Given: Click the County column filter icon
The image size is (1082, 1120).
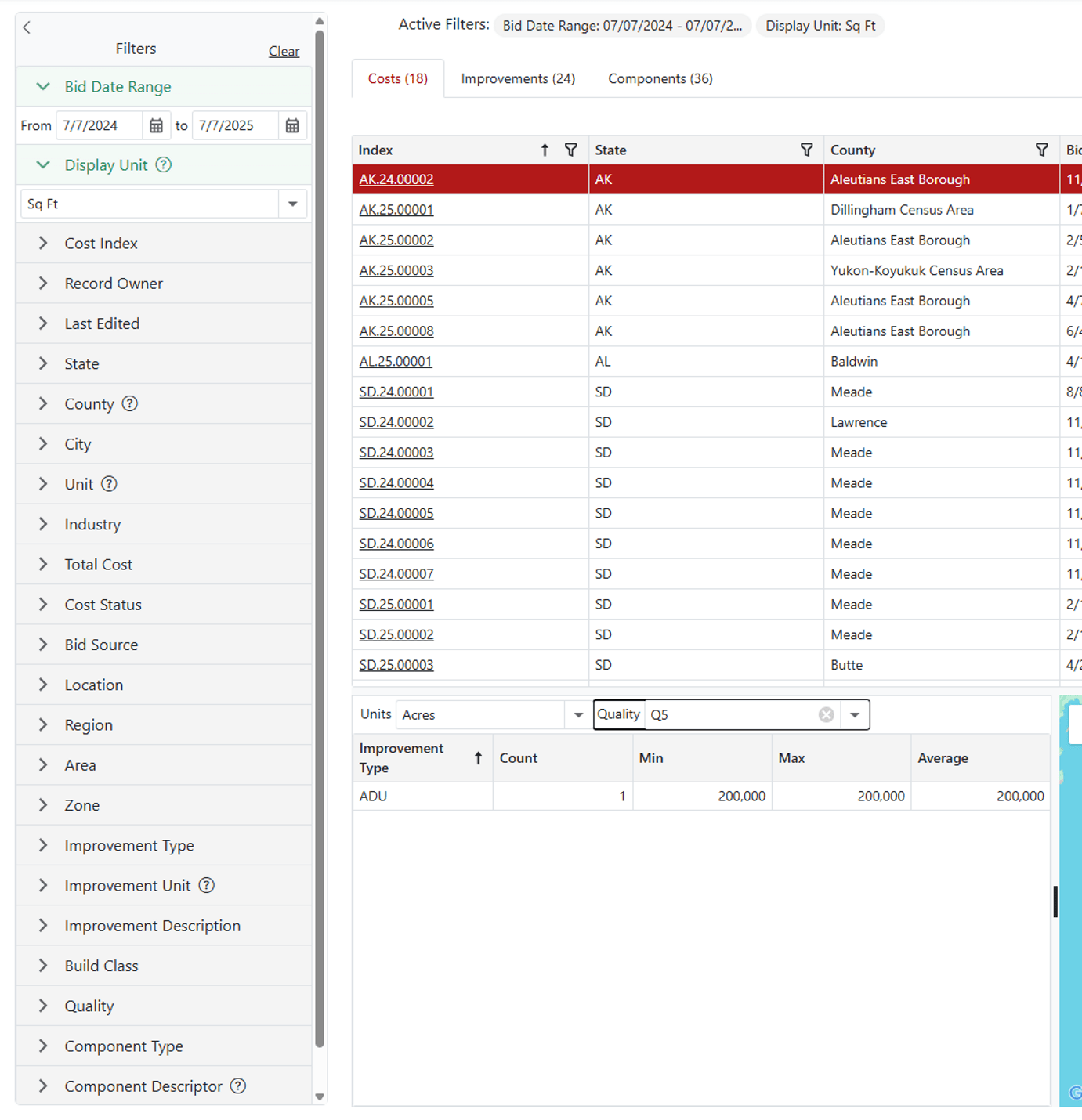Looking at the screenshot, I should pos(1041,150).
